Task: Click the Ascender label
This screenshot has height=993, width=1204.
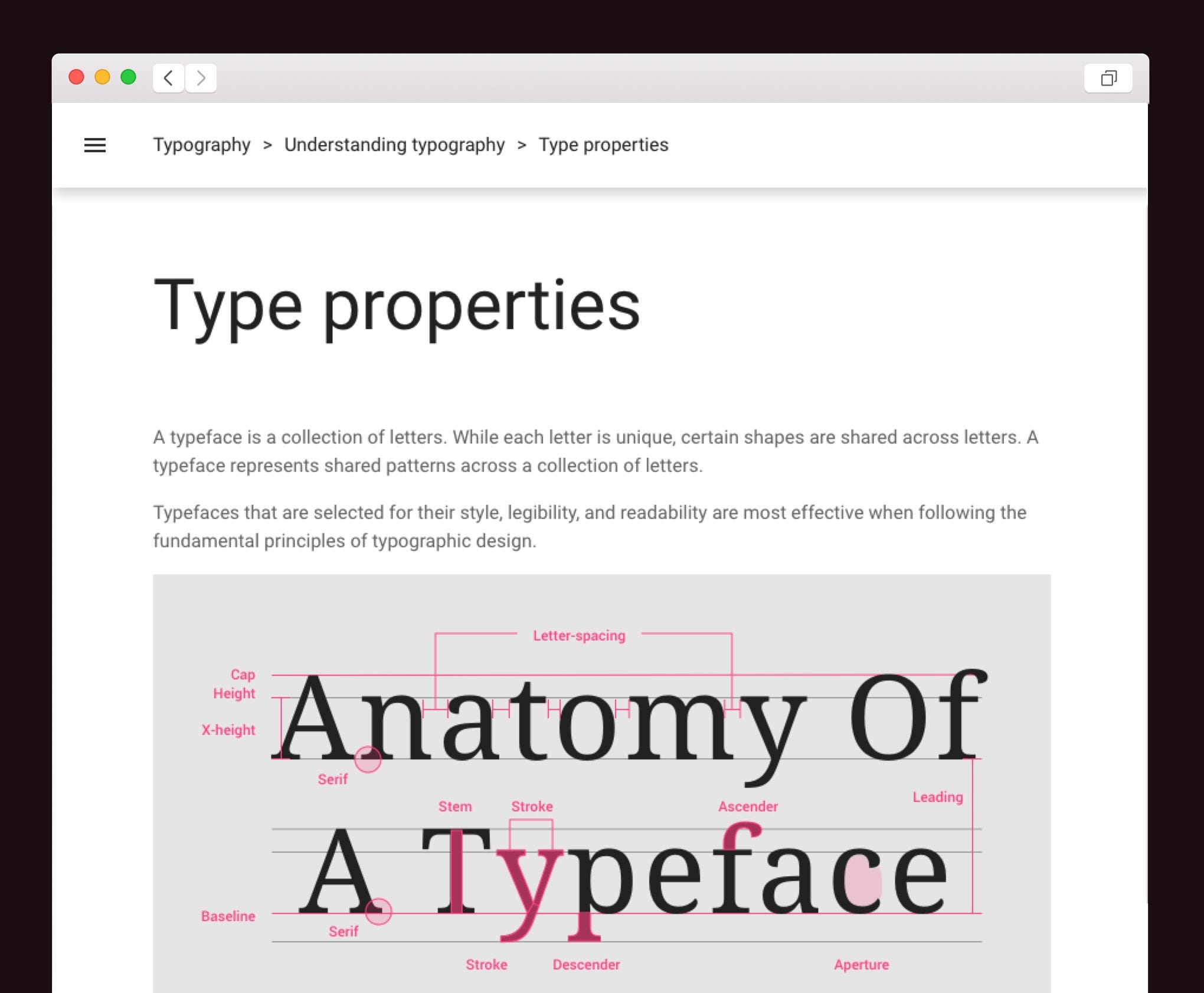Action: 748,807
